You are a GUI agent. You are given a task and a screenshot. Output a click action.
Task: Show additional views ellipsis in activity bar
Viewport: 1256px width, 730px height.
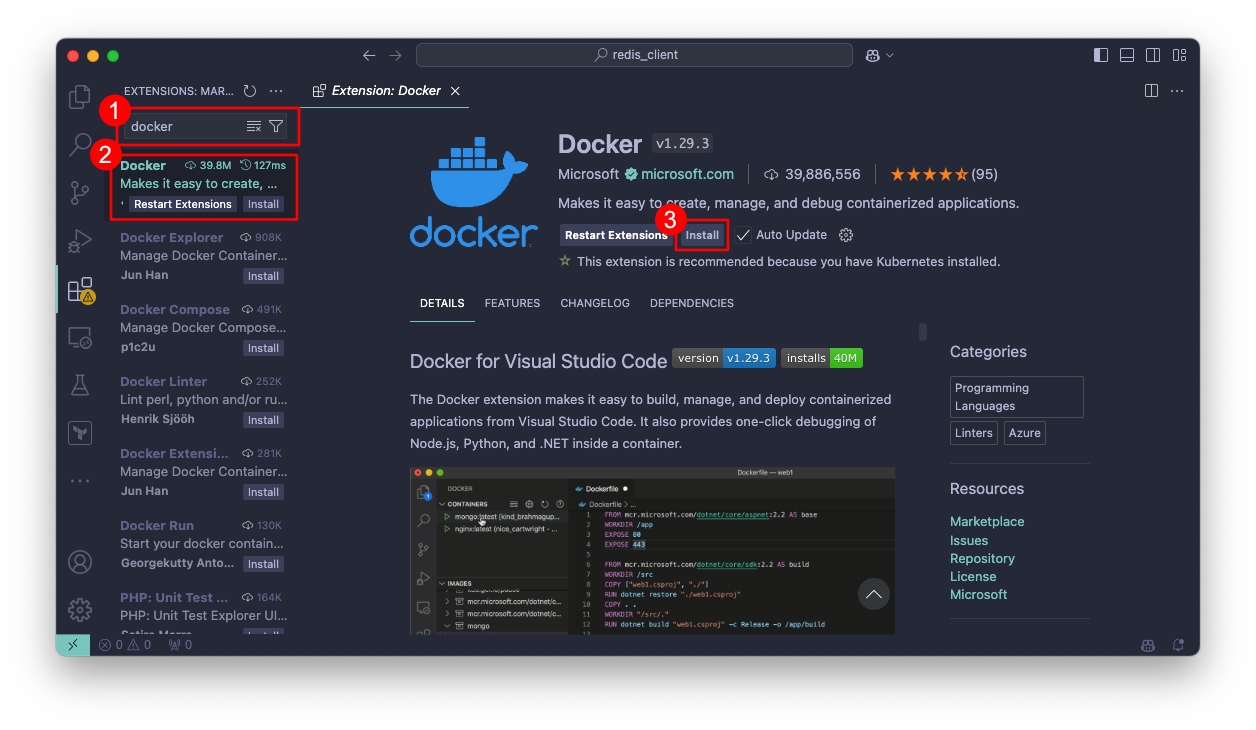point(80,481)
